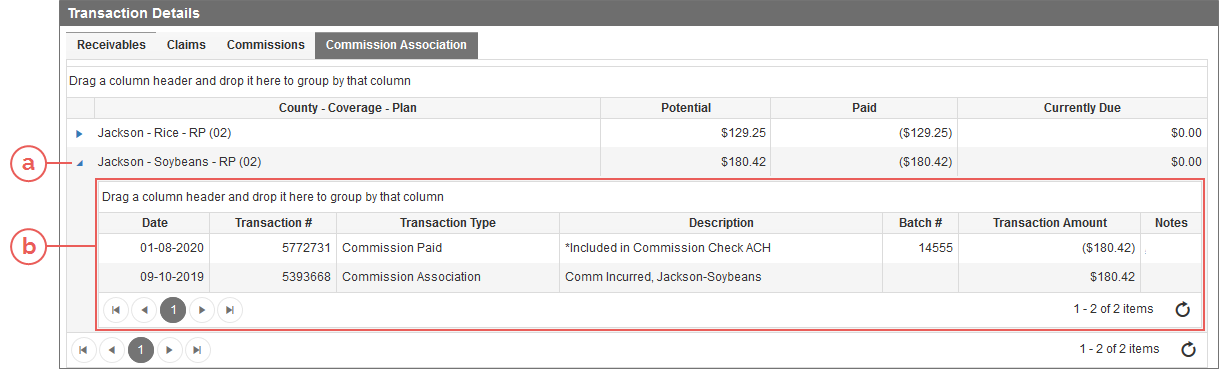Go to first page in bottom outer pager
Viewport: 1219px width, 369px height.
pyautogui.click(x=84, y=349)
